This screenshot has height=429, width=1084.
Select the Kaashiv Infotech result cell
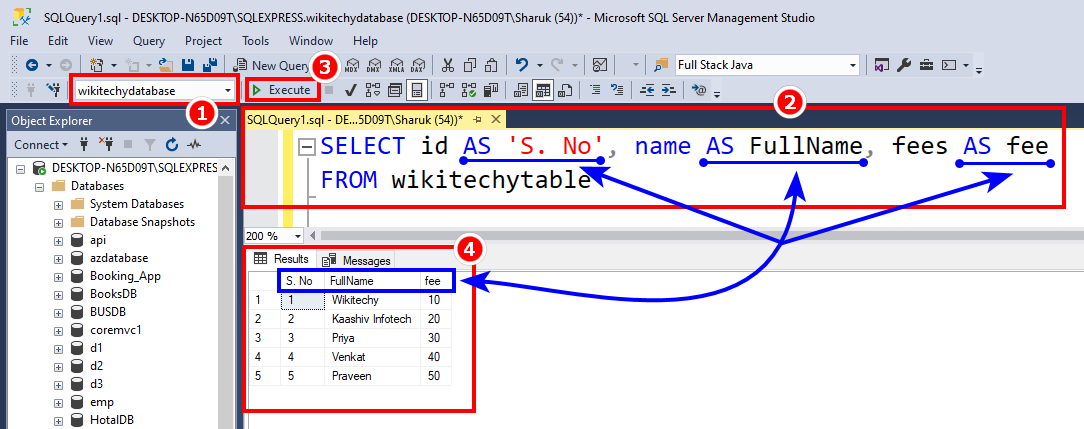(370, 319)
